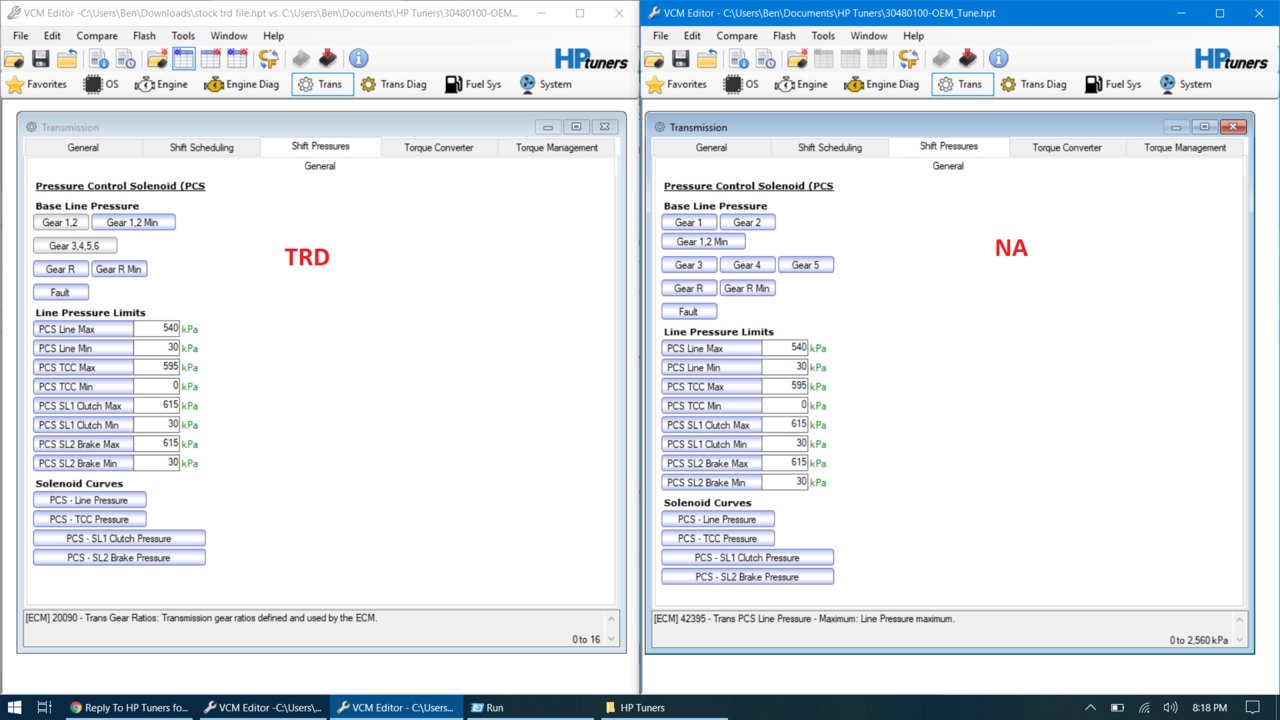
Task: Open Fault button in left TRD window
Action: [x=61, y=292]
